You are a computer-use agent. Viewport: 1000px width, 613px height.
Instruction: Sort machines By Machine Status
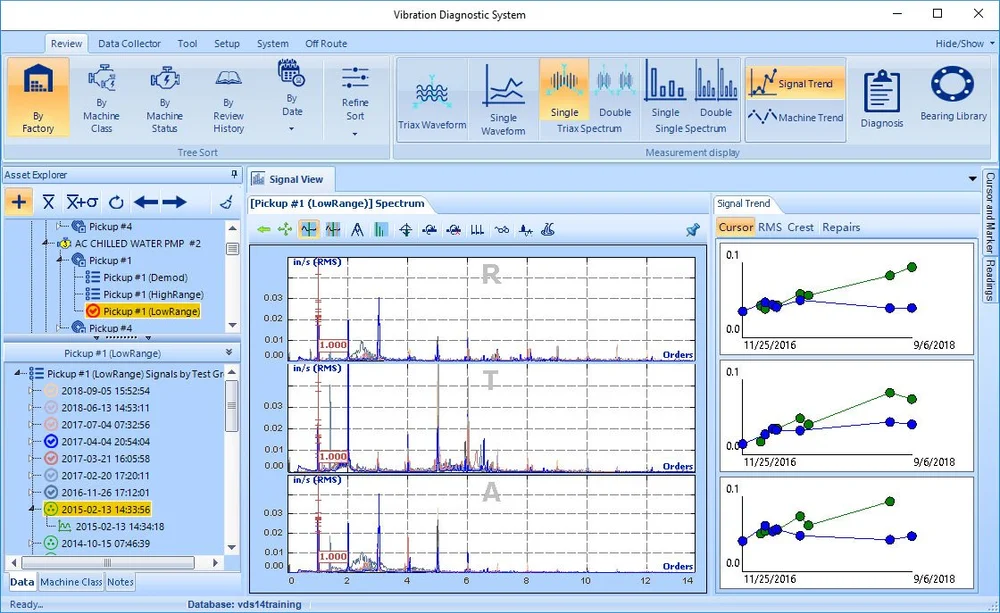pyautogui.click(x=164, y=97)
